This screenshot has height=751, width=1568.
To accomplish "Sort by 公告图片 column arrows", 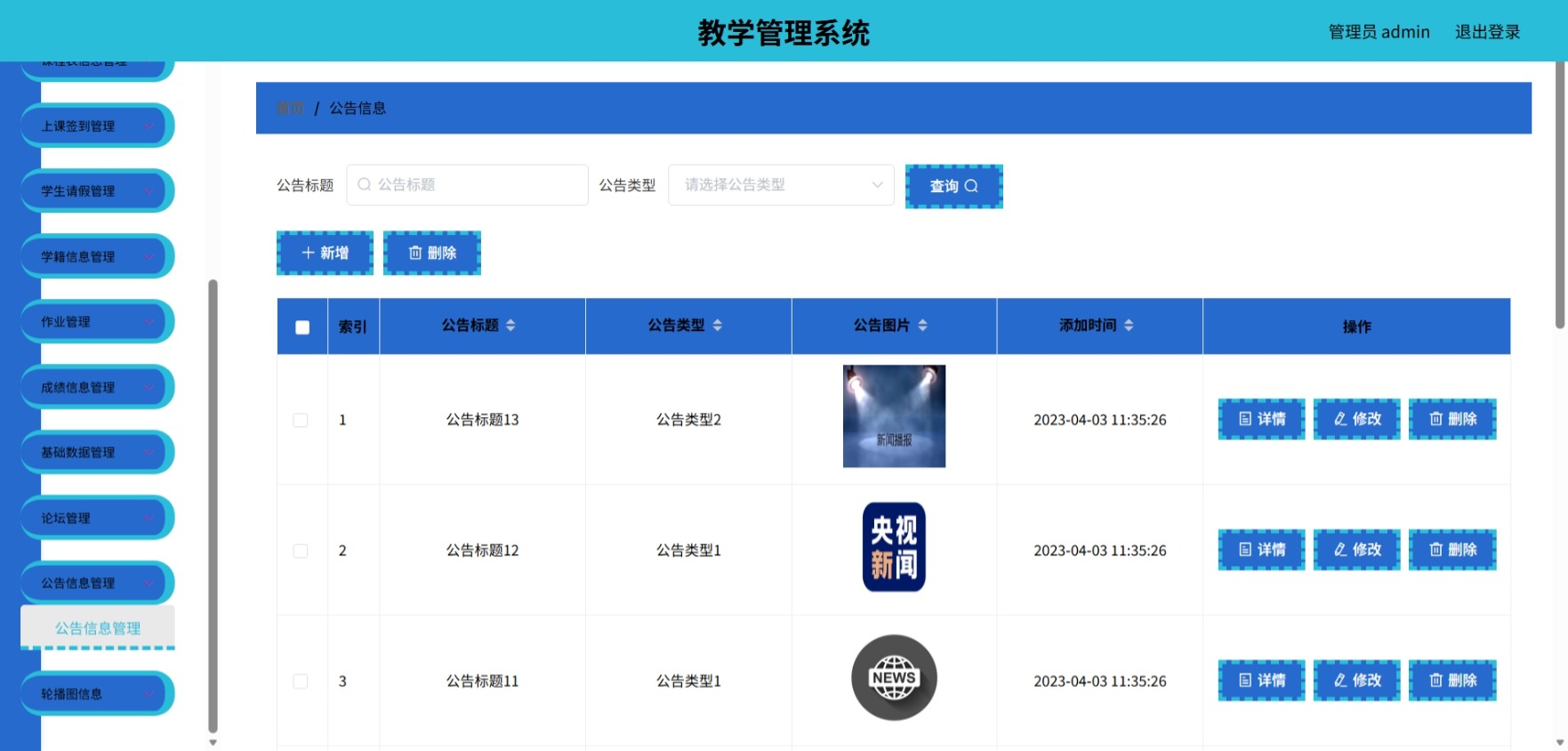I will point(922,326).
